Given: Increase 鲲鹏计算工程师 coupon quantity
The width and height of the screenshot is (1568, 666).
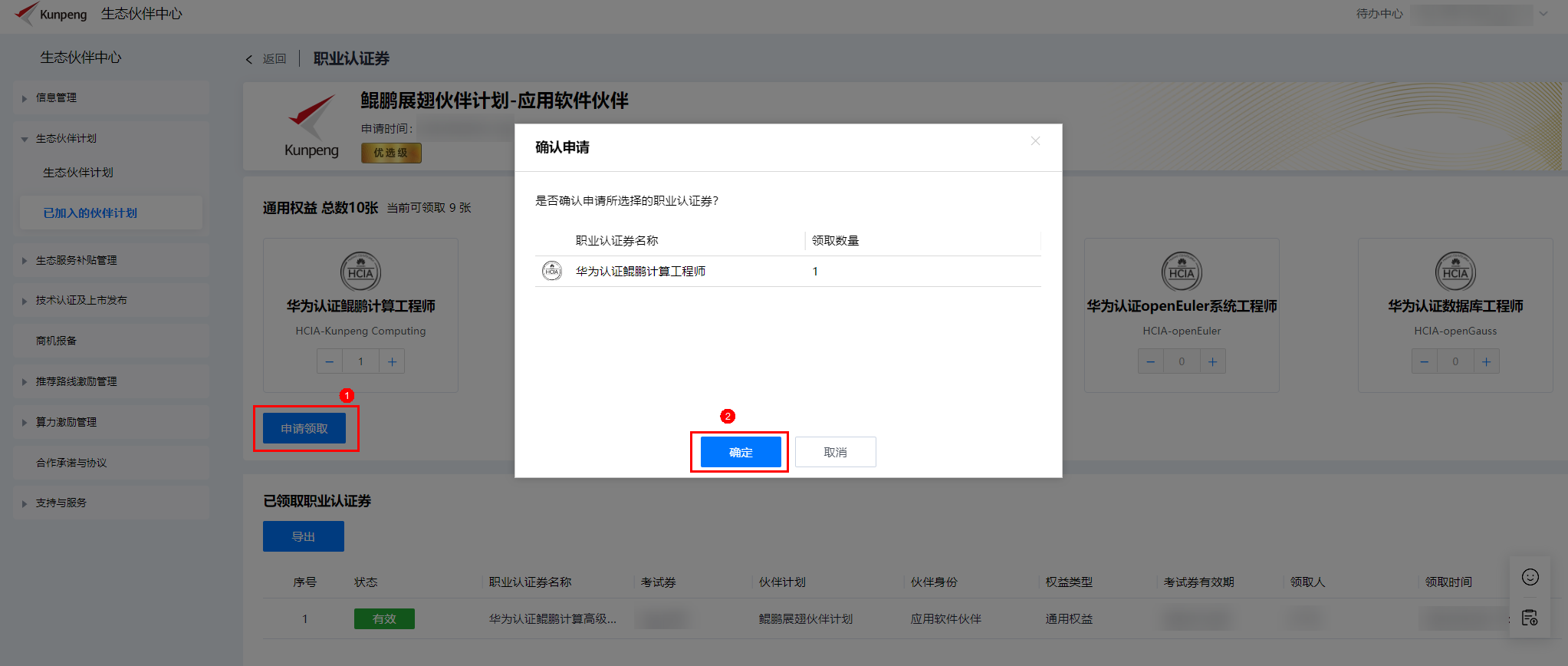Looking at the screenshot, I should click(392, 361).
